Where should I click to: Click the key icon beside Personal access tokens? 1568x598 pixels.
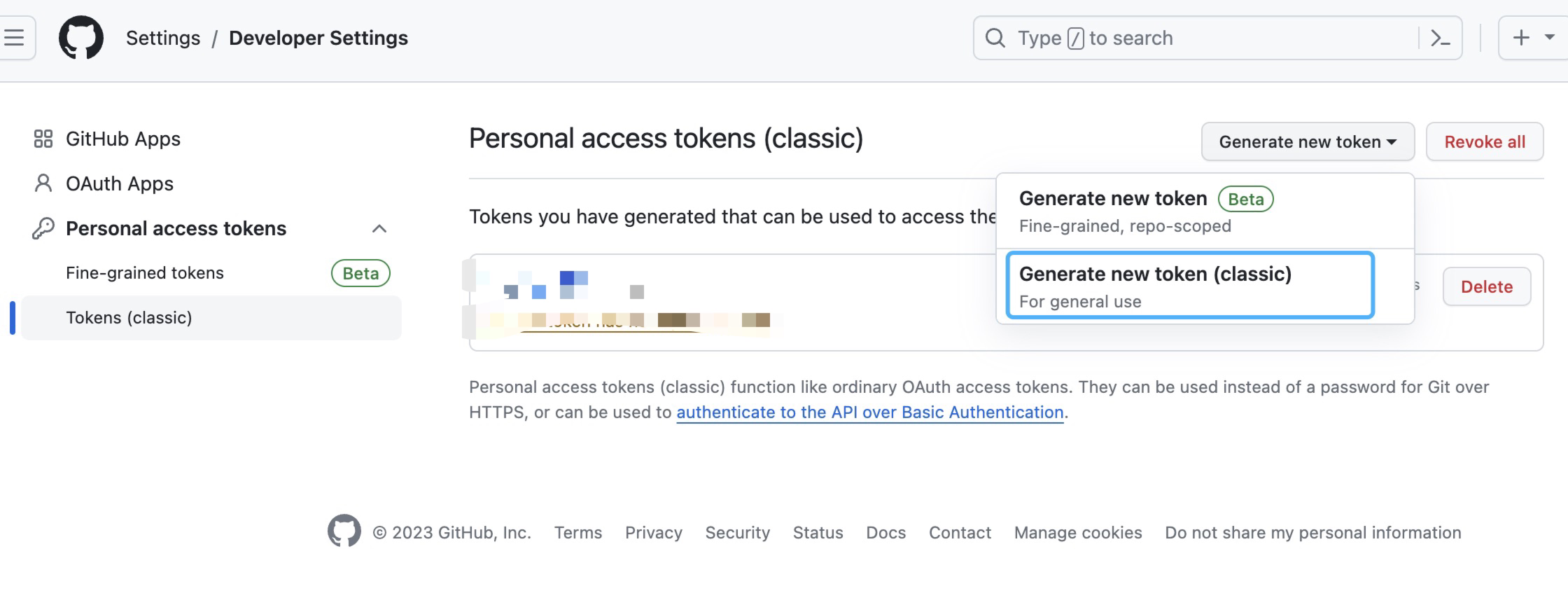(x=43, y=228)
